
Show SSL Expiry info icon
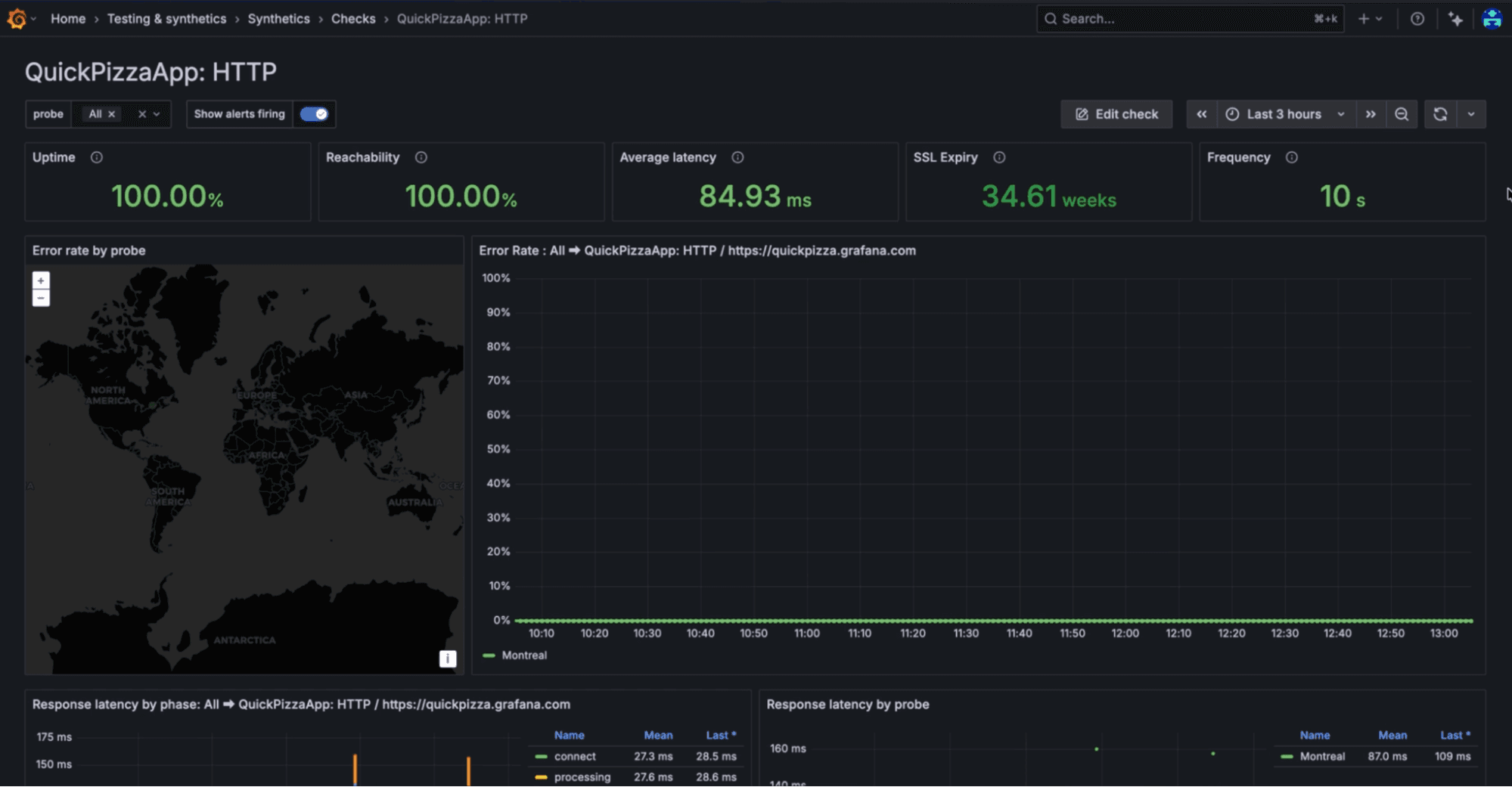(x=999, y=157)
